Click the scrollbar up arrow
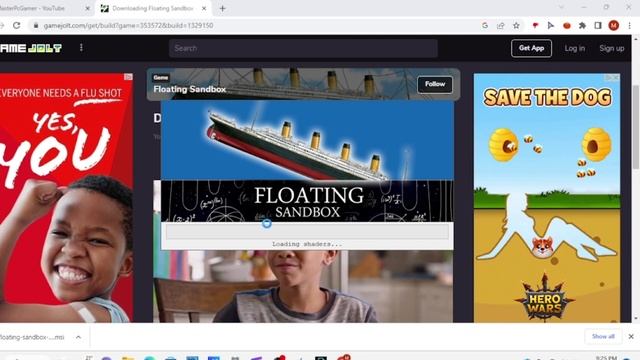This screenshot has height=360, width=640. [636, 38]
